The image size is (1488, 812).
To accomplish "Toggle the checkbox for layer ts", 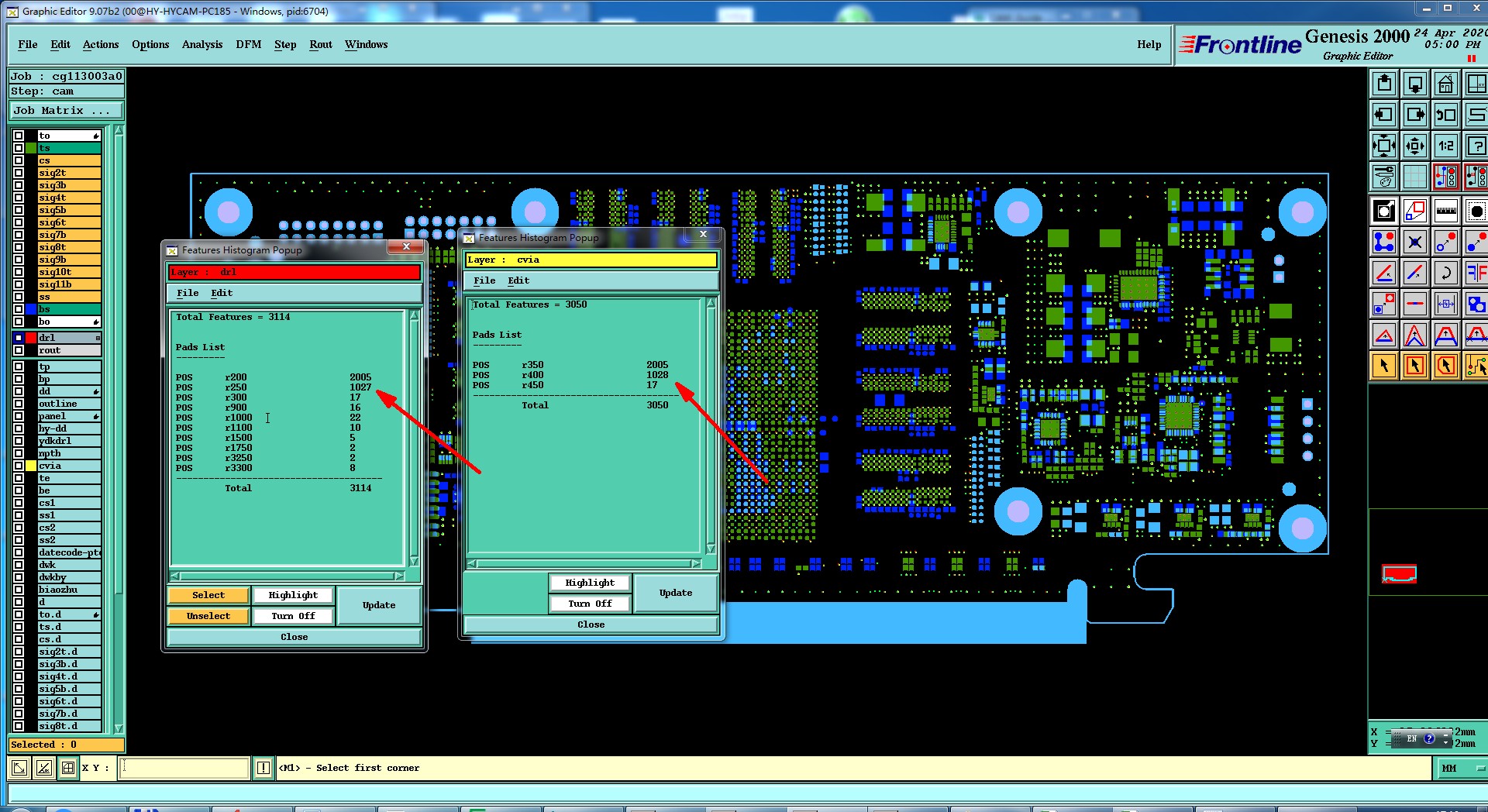I will click(x=19, y=148).
